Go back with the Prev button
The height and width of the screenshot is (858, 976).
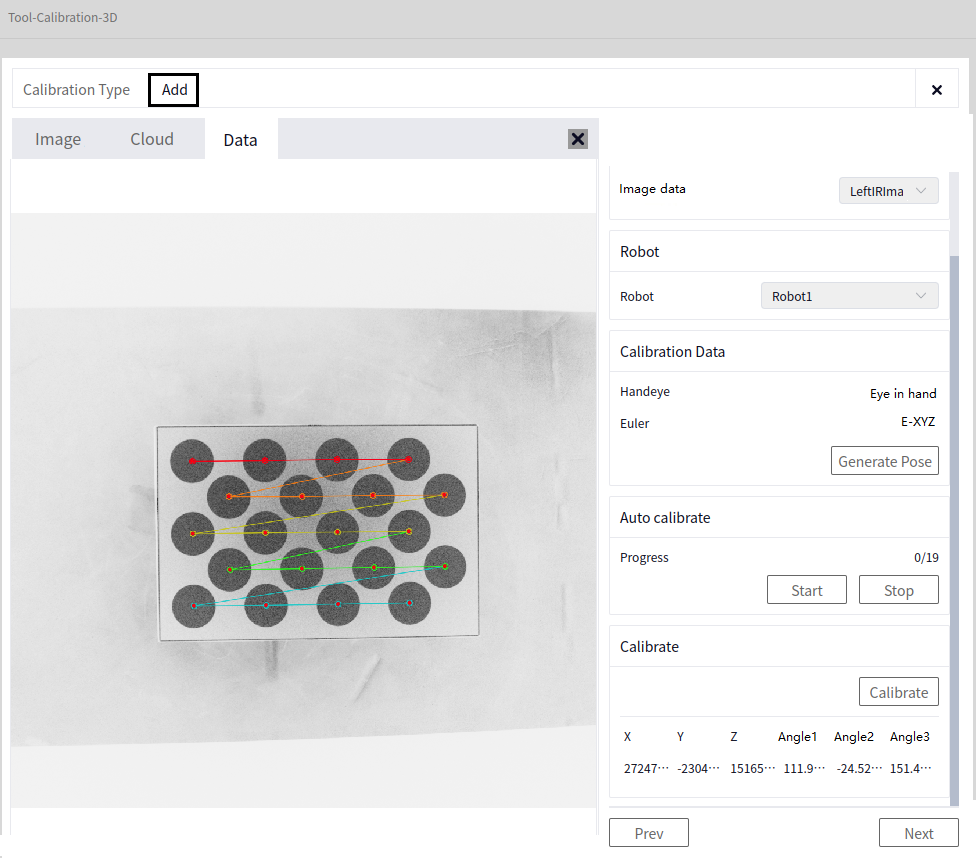(x=649, y=832)
